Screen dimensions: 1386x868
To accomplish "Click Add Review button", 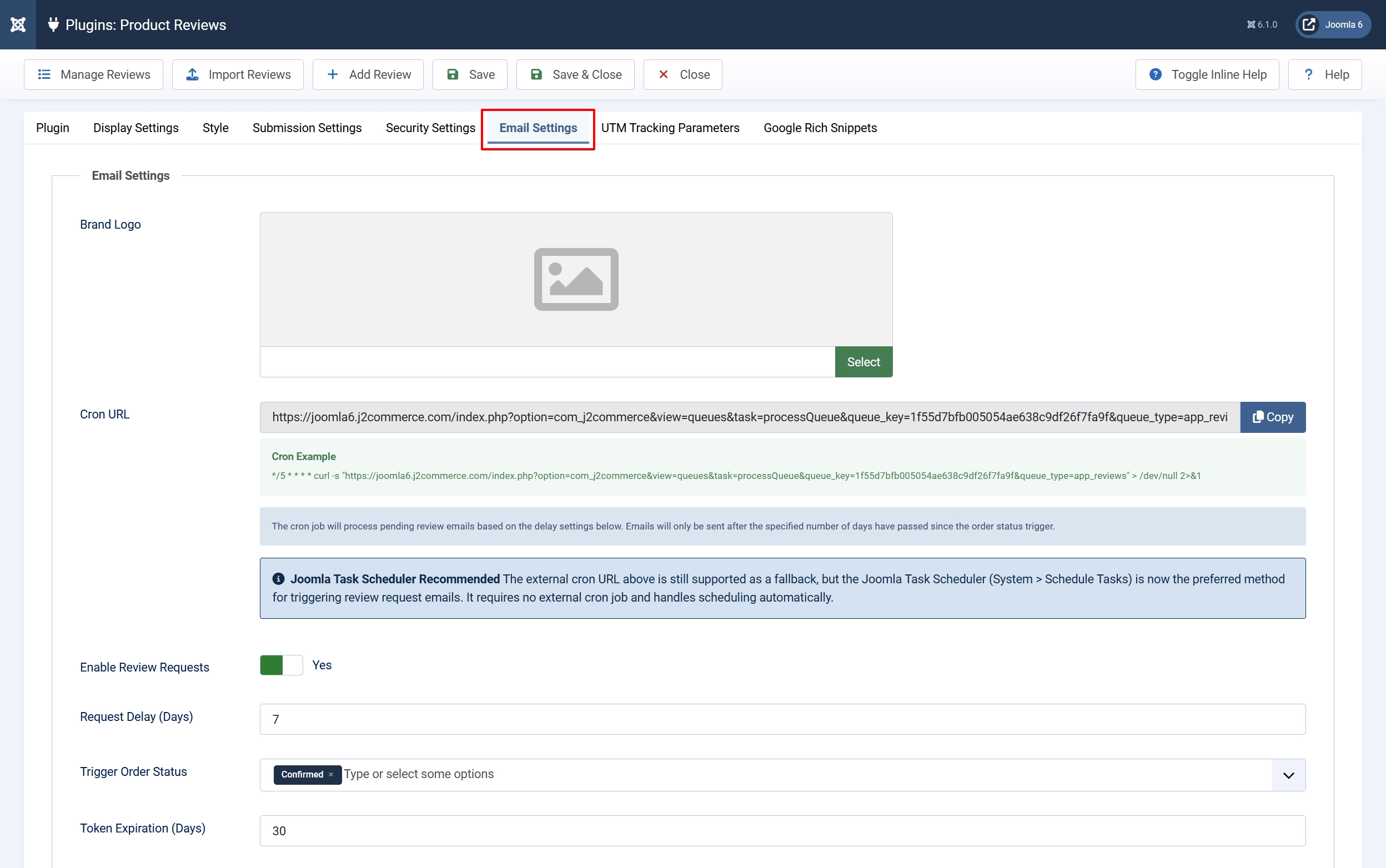I will (368, 74).
